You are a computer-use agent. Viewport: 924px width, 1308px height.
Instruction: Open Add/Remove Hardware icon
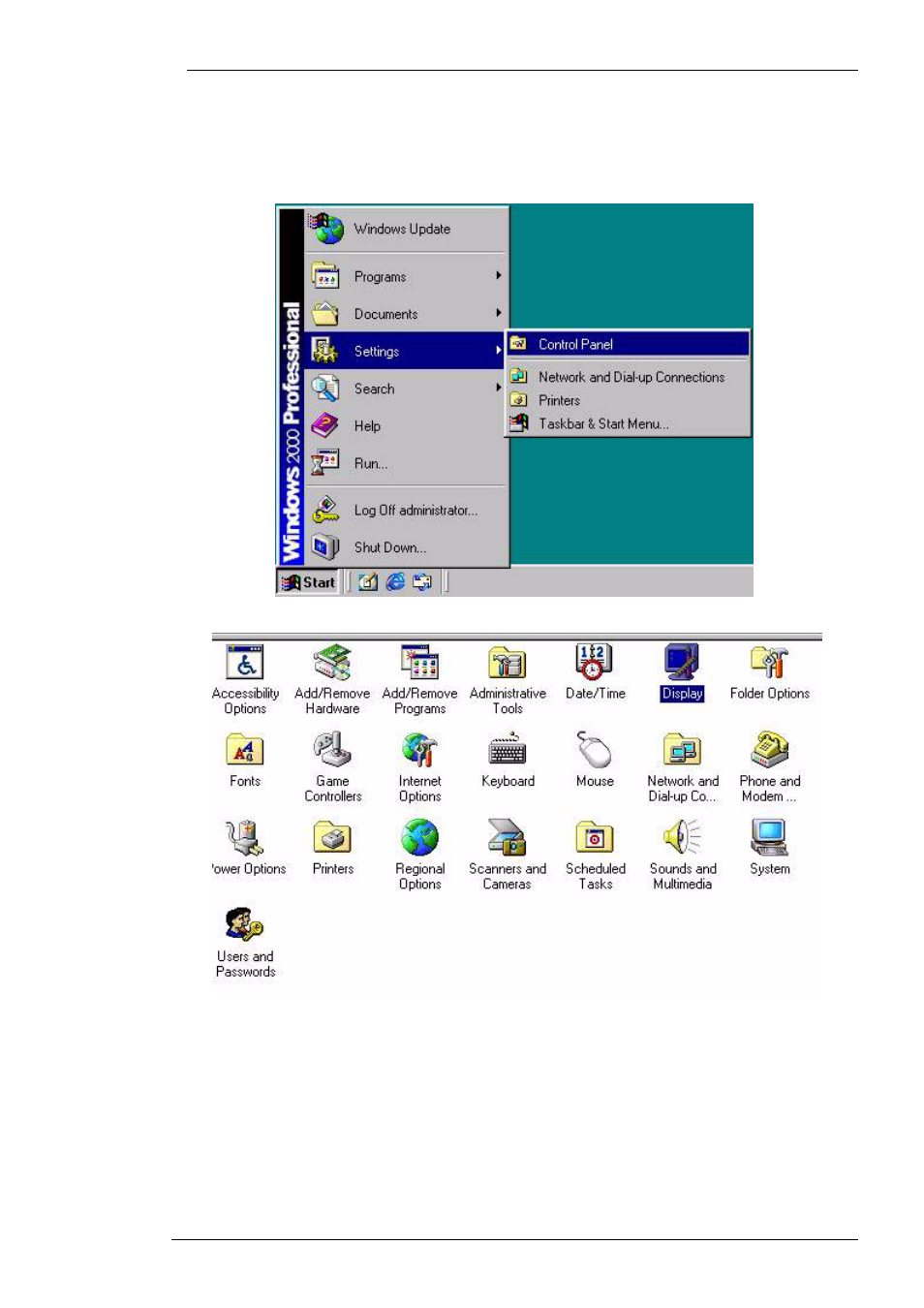[332, 664]
